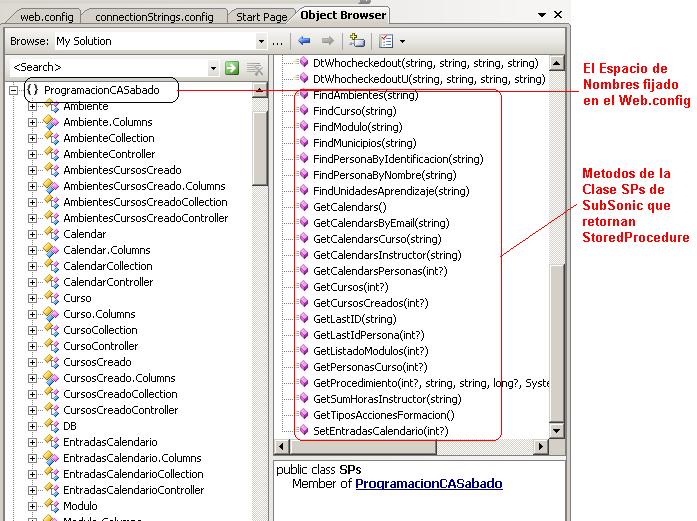Screen dimensions: 697x521
Task: Select GetTiposAccionesFormacion() method
Action: tap(384, 415)
